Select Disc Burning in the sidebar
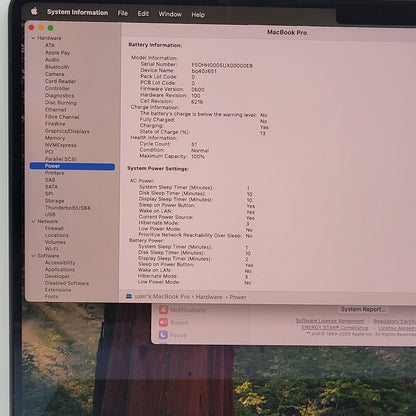 point(60,103)
